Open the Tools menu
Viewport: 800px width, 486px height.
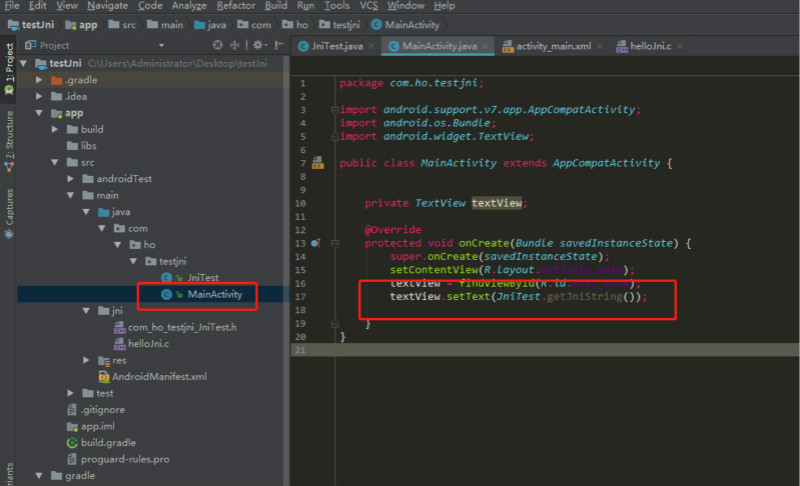coord(337,6)
